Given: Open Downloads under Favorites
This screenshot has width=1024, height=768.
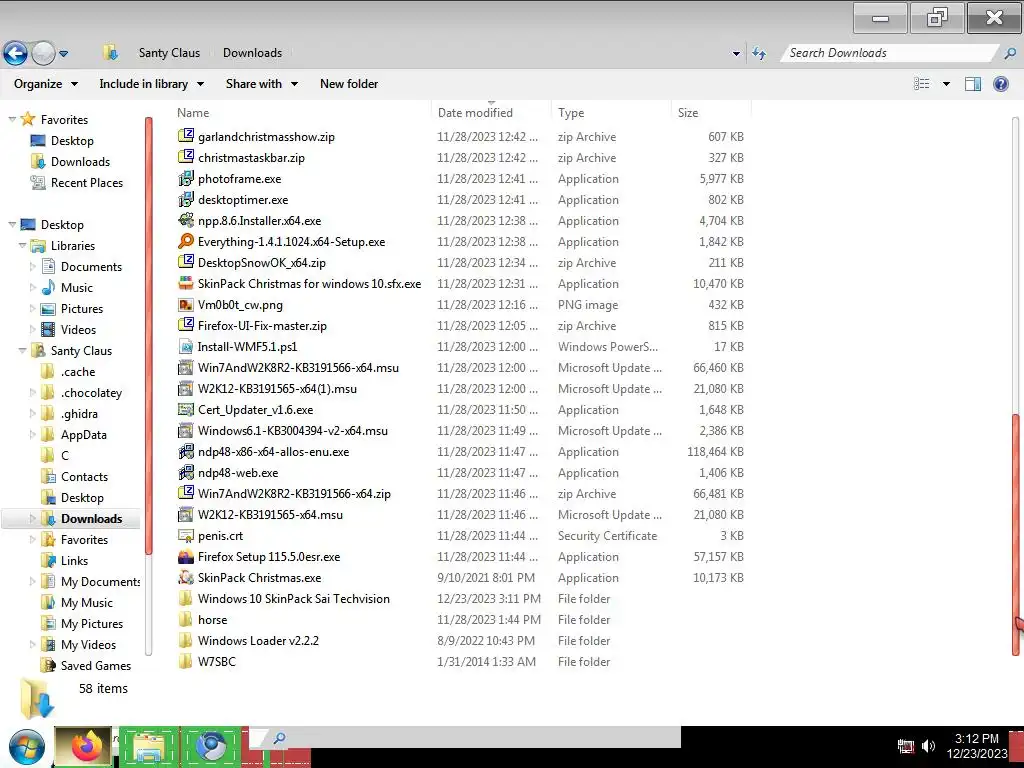Looking at the screenshot, I should (80, 161).
